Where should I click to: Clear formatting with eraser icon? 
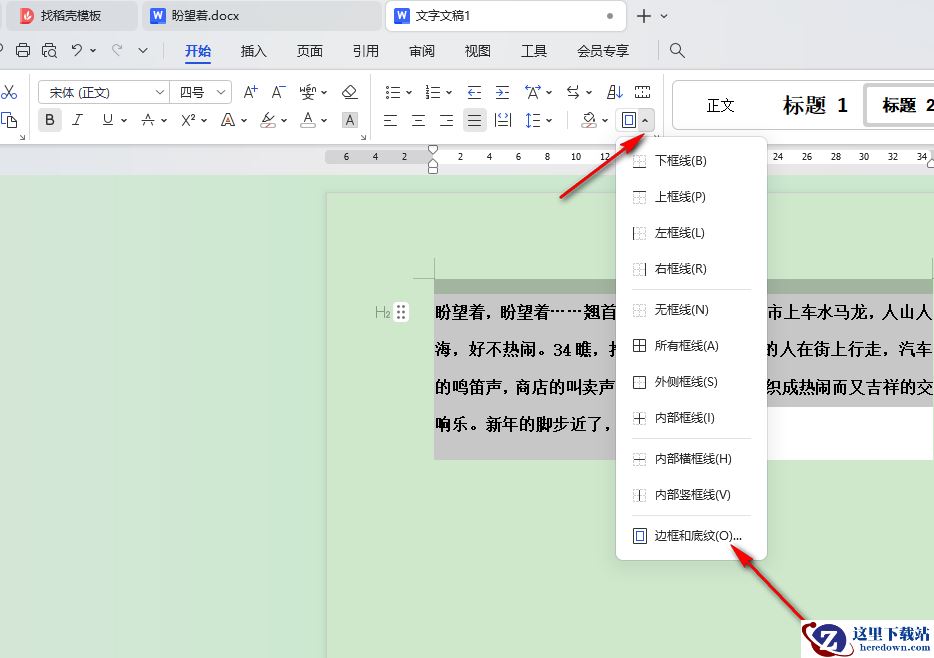point(350,92)
